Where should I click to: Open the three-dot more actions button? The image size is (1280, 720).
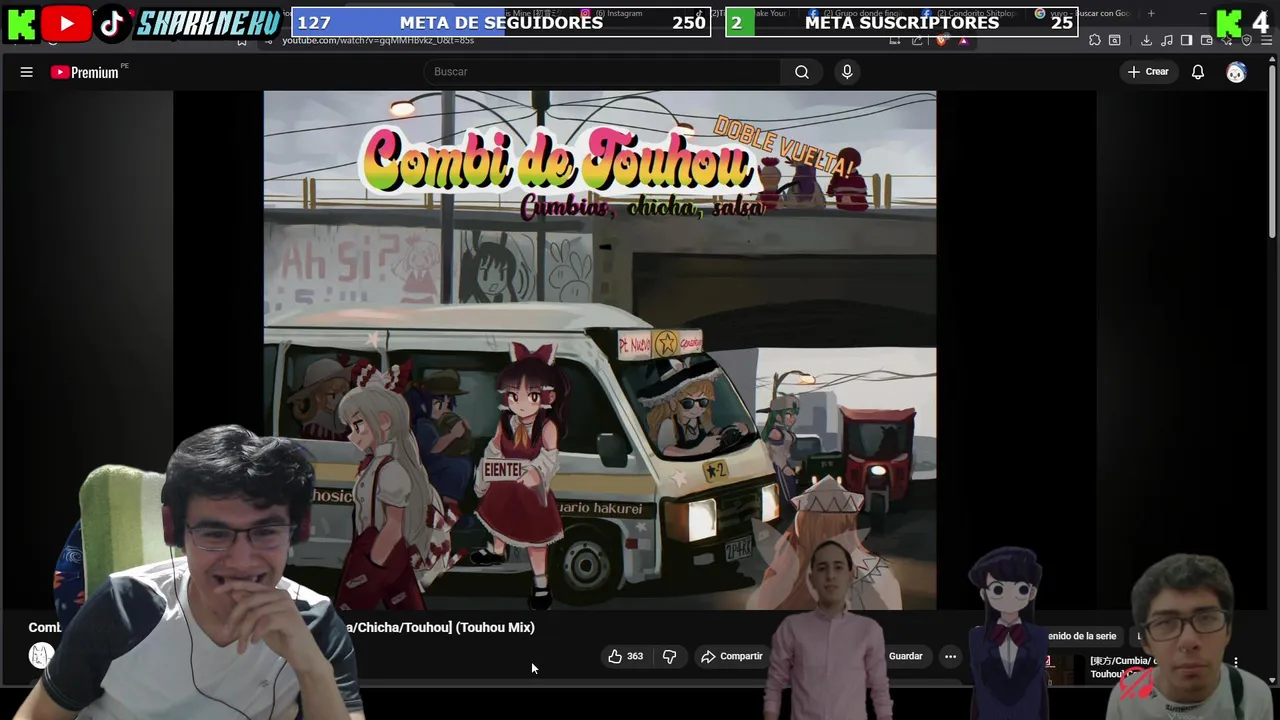pyautogui.click(x=950, y=656)
